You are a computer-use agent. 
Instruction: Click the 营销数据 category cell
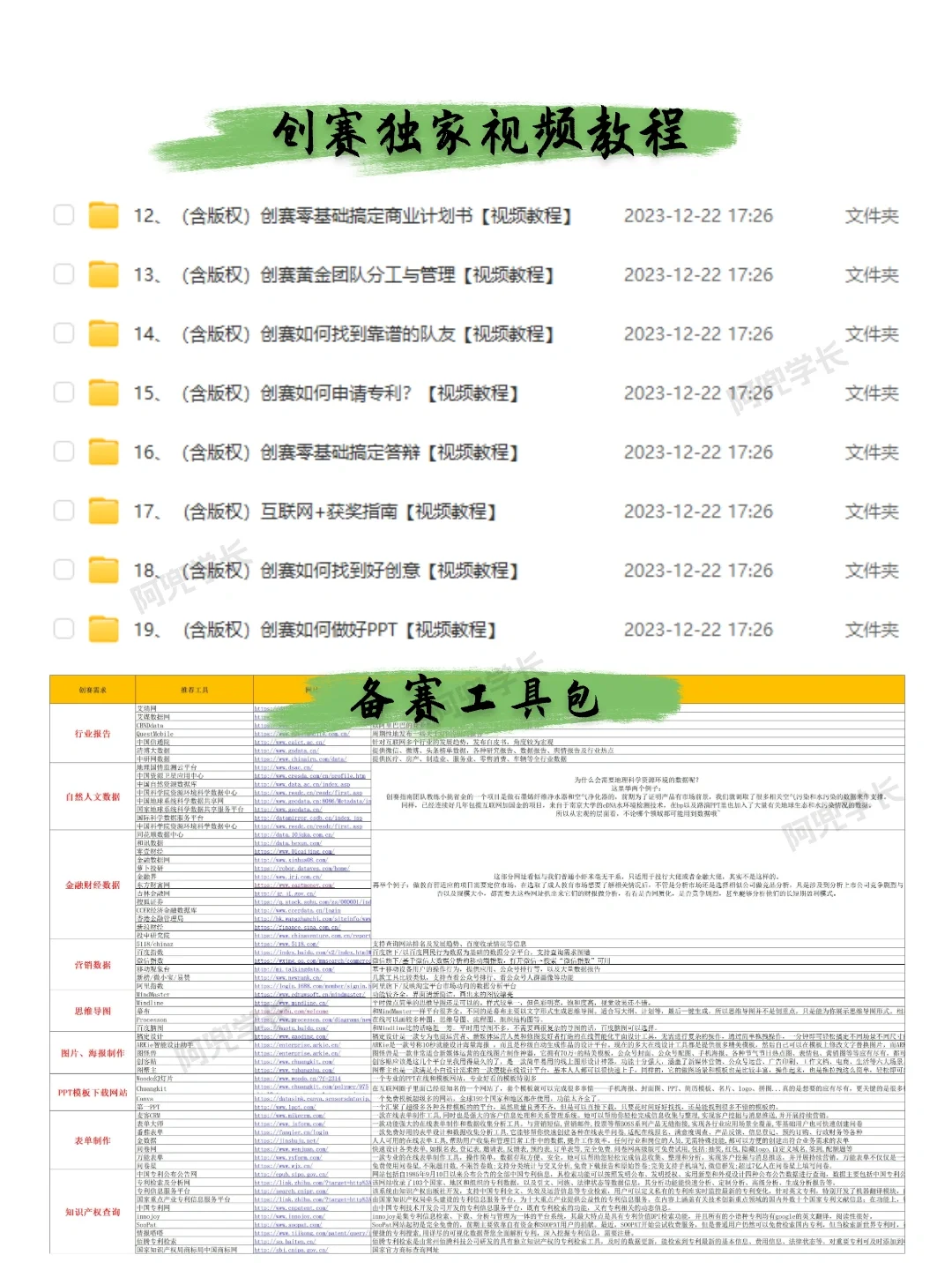(93, 965)
